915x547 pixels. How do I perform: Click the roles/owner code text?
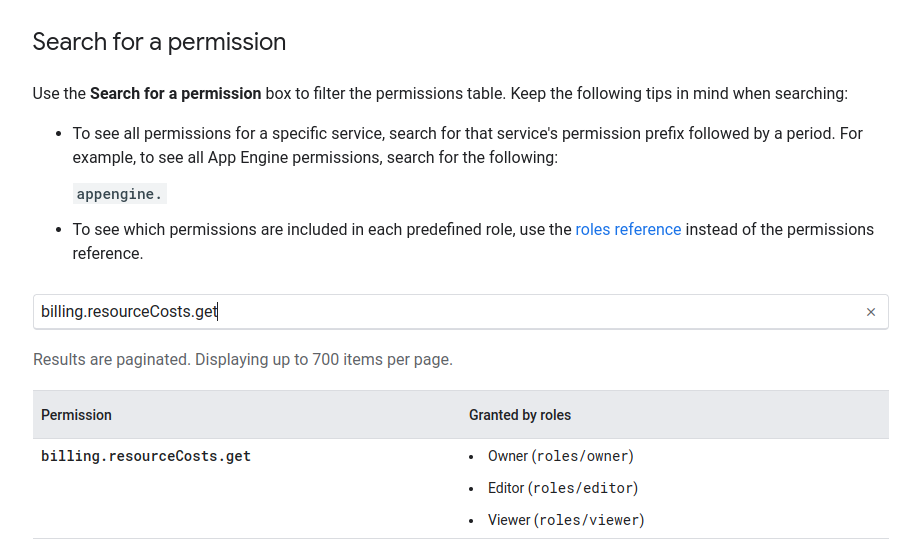coord(585,456)
